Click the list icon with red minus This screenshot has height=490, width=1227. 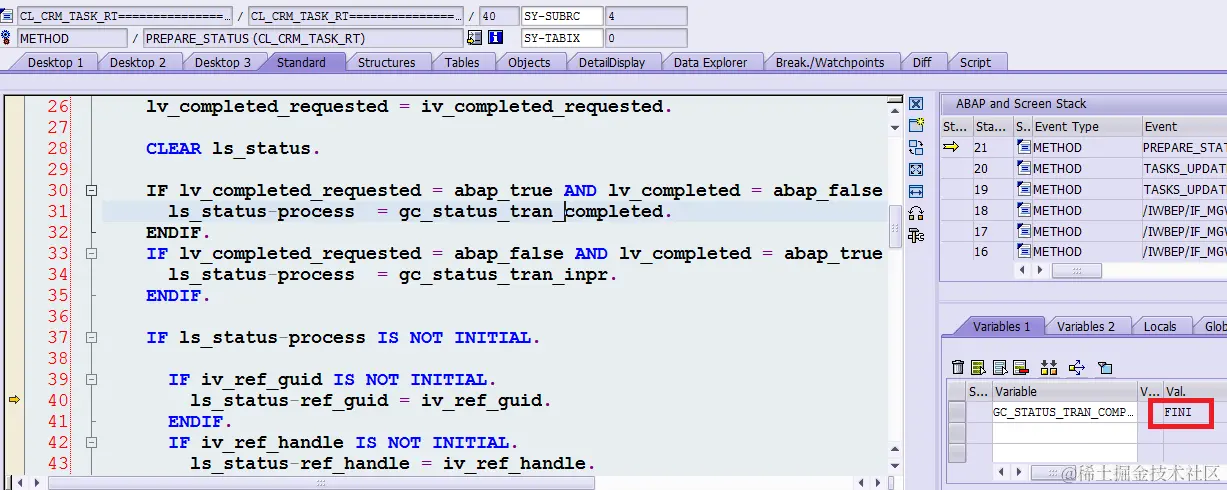1021,368
